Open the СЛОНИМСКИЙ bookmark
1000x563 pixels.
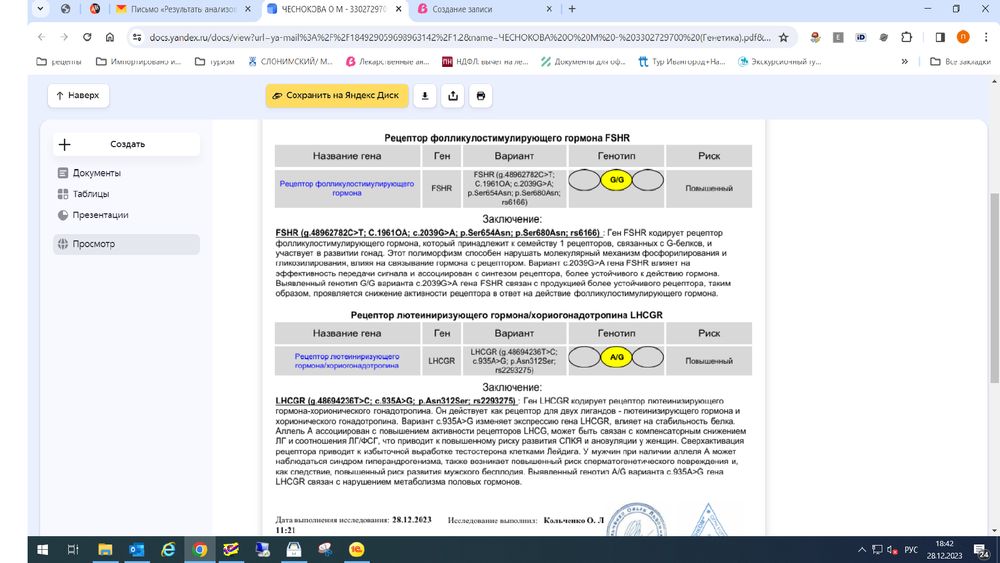[290, 62]
